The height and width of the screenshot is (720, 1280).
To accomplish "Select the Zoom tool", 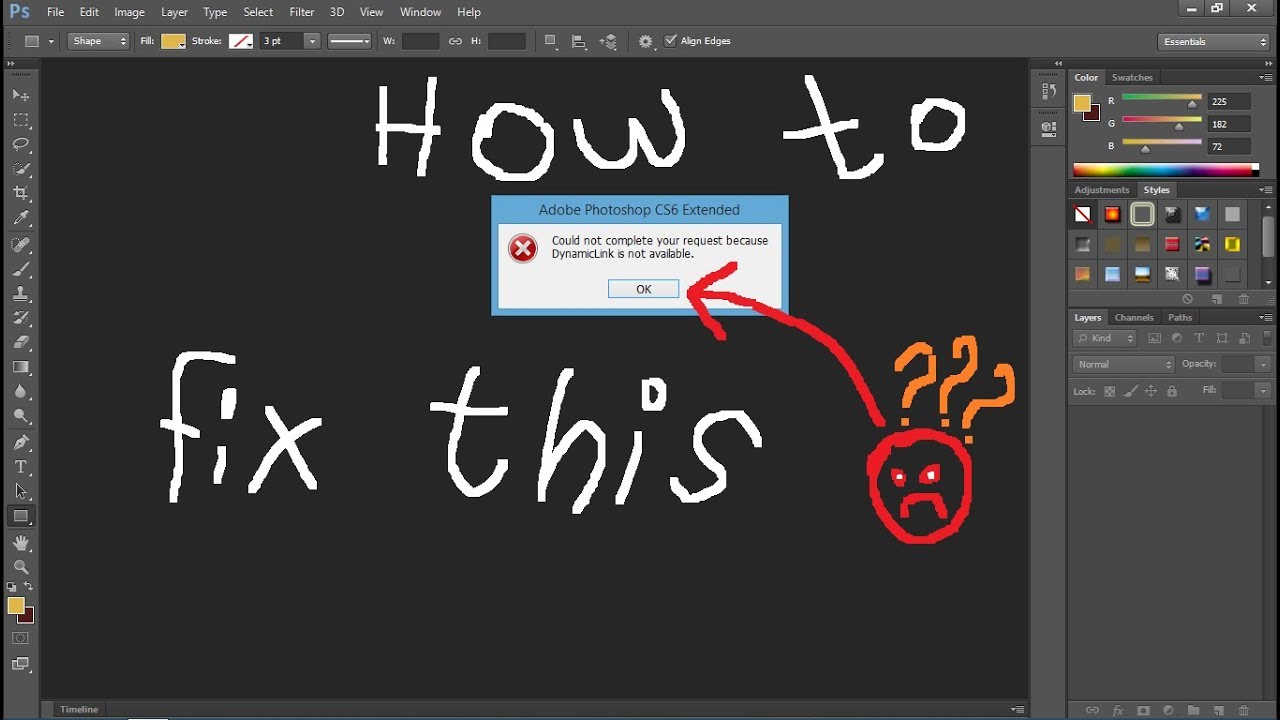I will pyautogui.click(x=20, y=567).
